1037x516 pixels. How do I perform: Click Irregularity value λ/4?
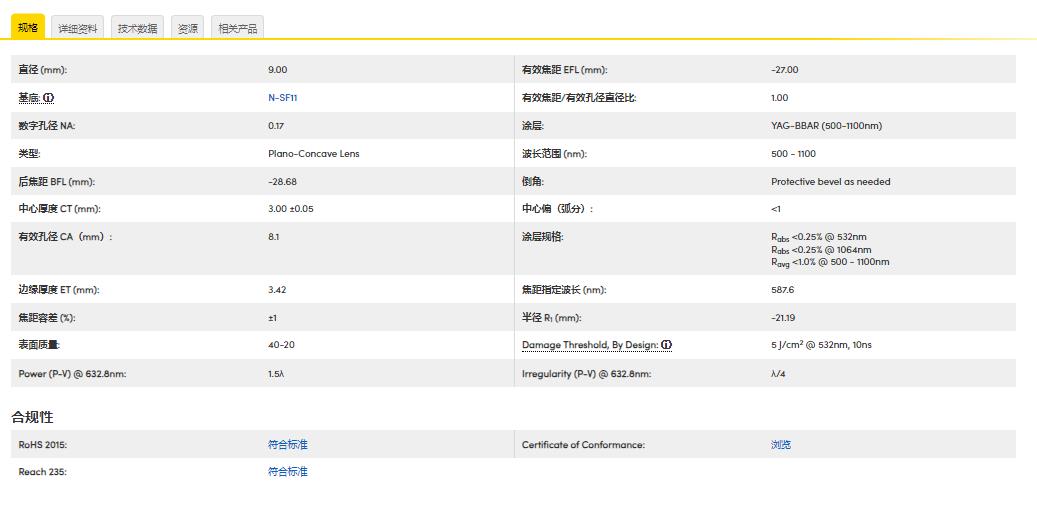coord(778,374)
